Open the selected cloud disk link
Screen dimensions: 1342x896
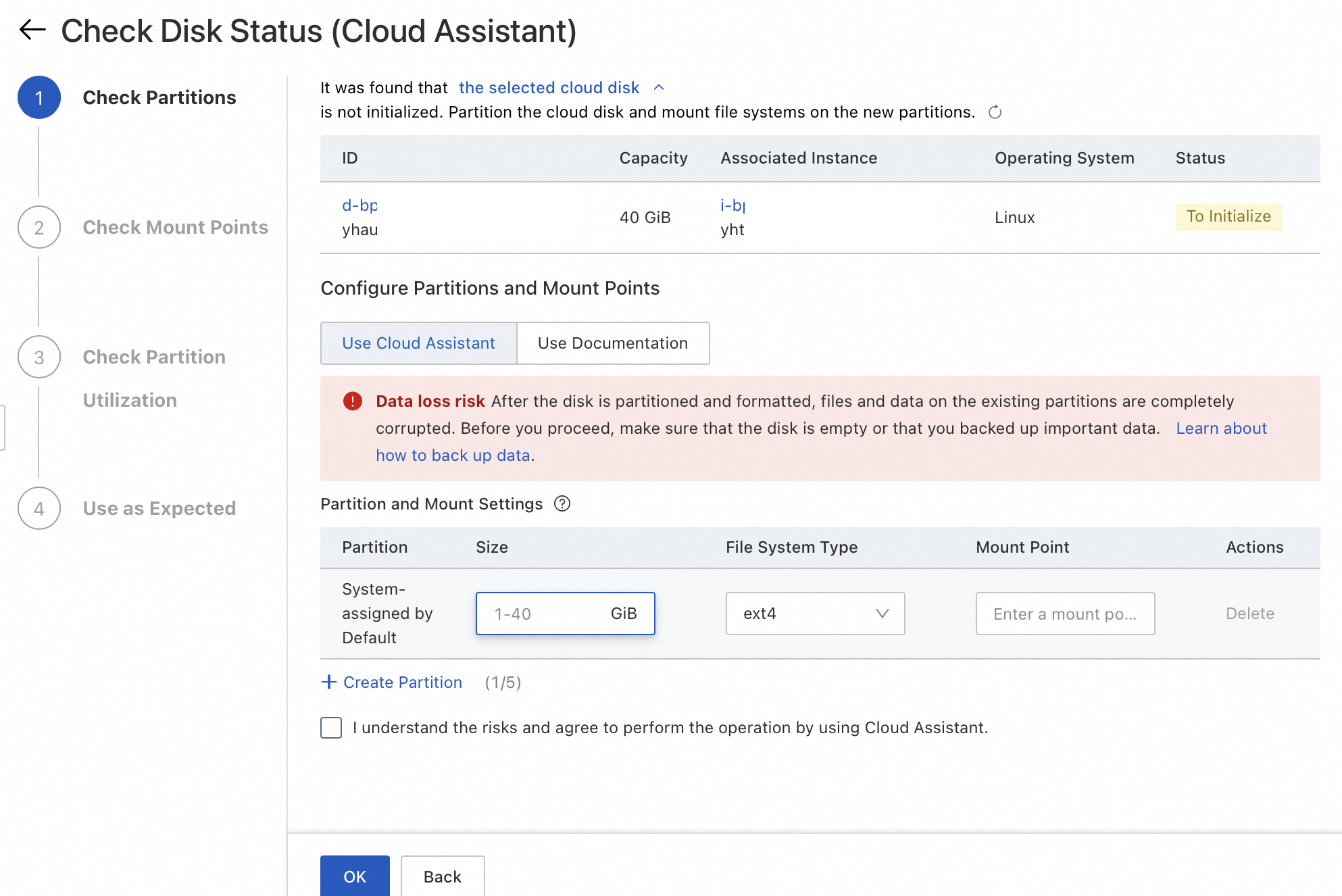(549, 88)
